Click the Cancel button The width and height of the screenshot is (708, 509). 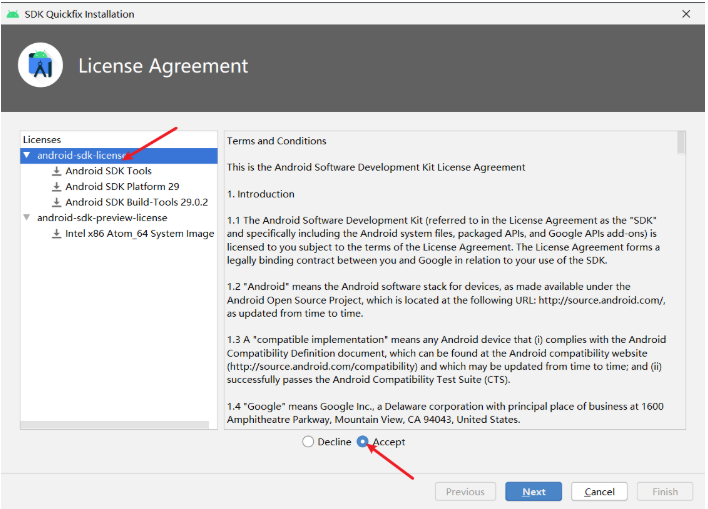click(x=599, y=491)
